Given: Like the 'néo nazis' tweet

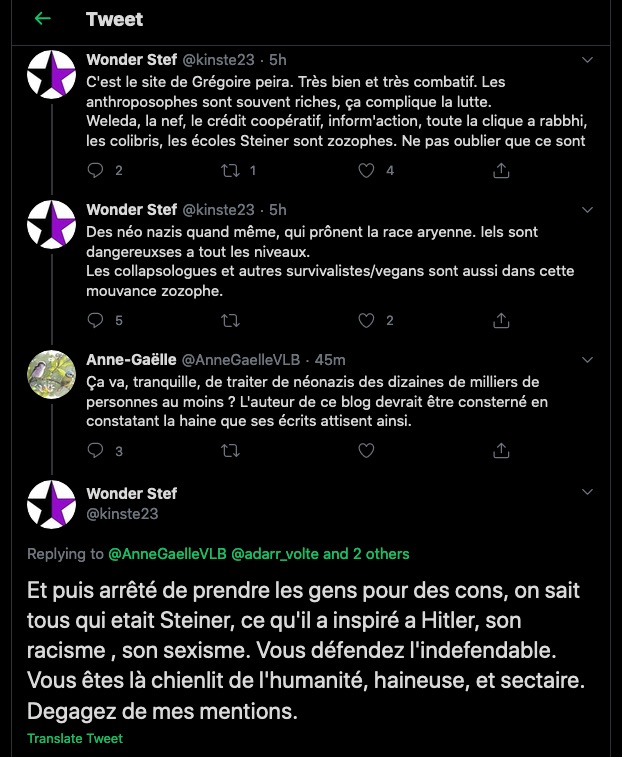Looking at the screenshot, I should [367, 321].
